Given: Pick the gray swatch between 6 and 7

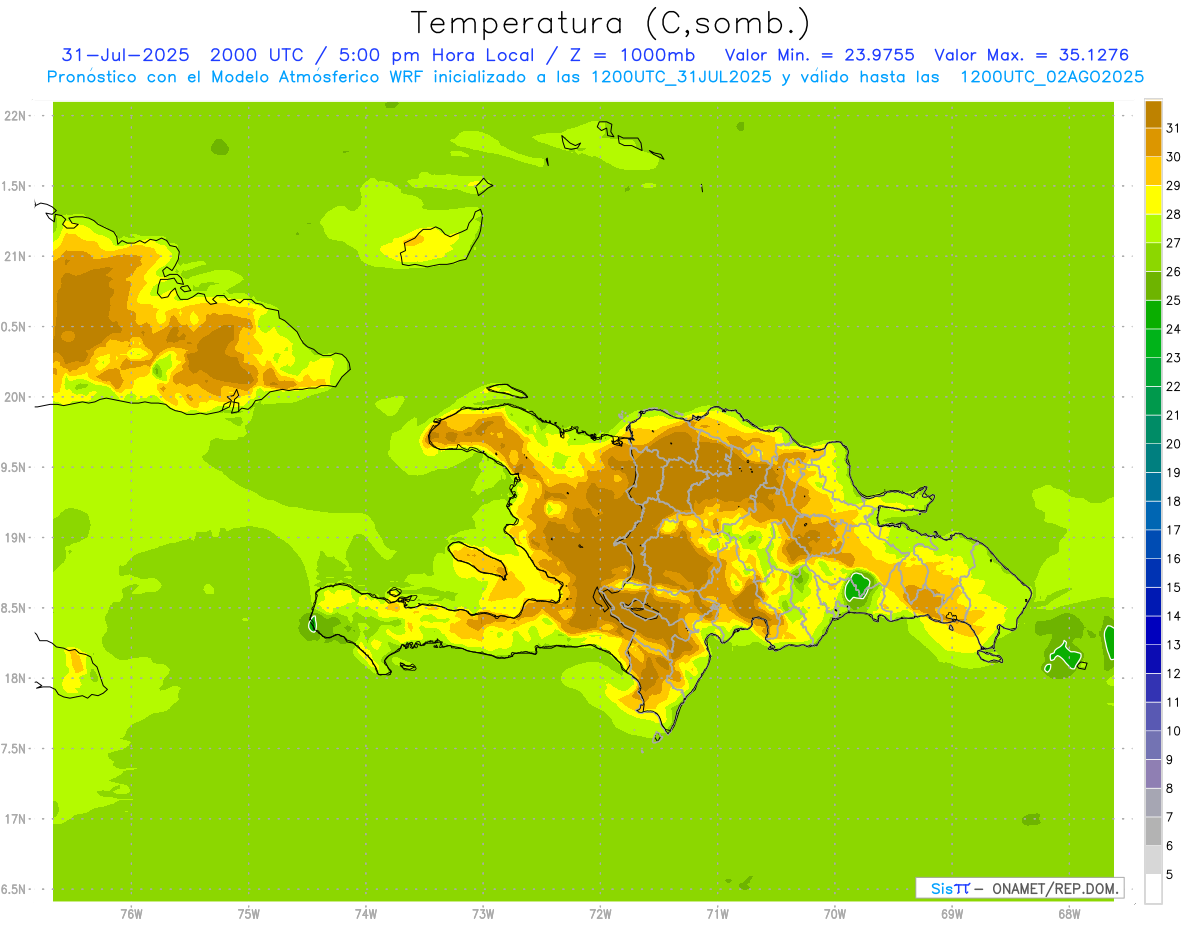Looking at the screenshot, I should [1153, 832].
